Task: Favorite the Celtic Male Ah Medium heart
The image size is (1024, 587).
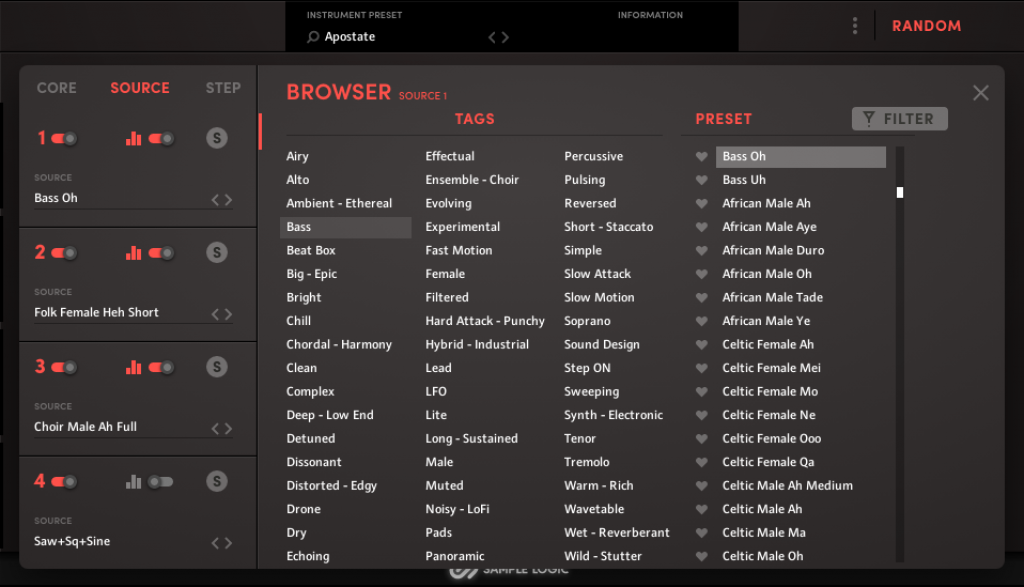Action: (x=701, y=485)
